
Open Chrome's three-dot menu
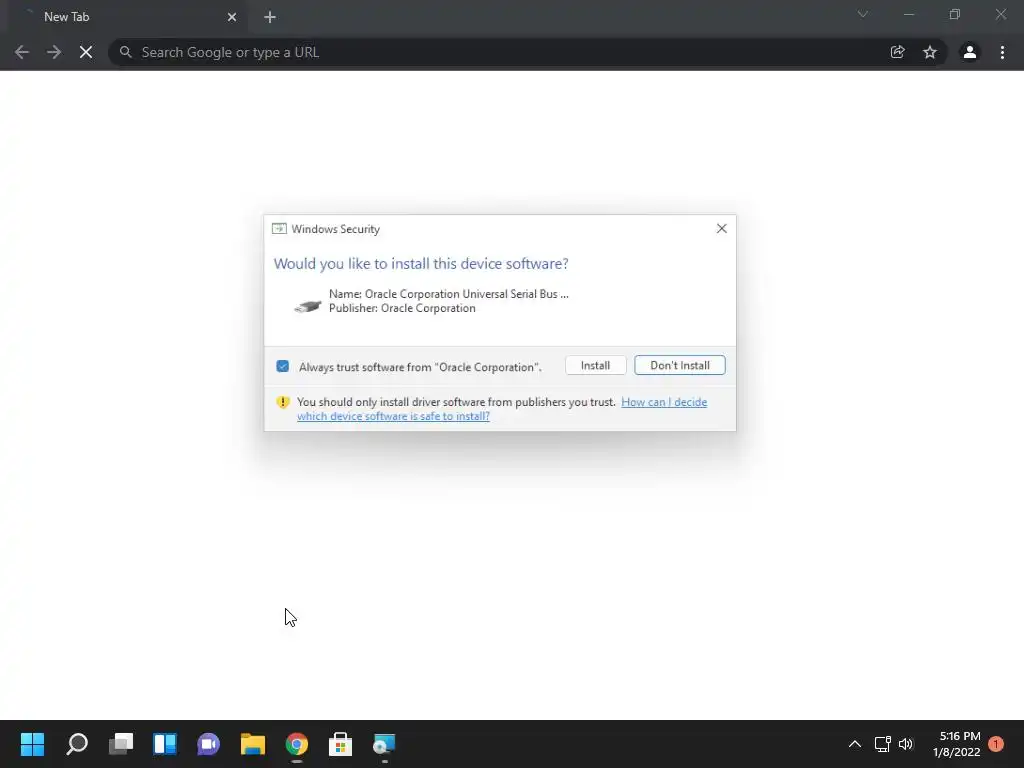coord(1002,52)
